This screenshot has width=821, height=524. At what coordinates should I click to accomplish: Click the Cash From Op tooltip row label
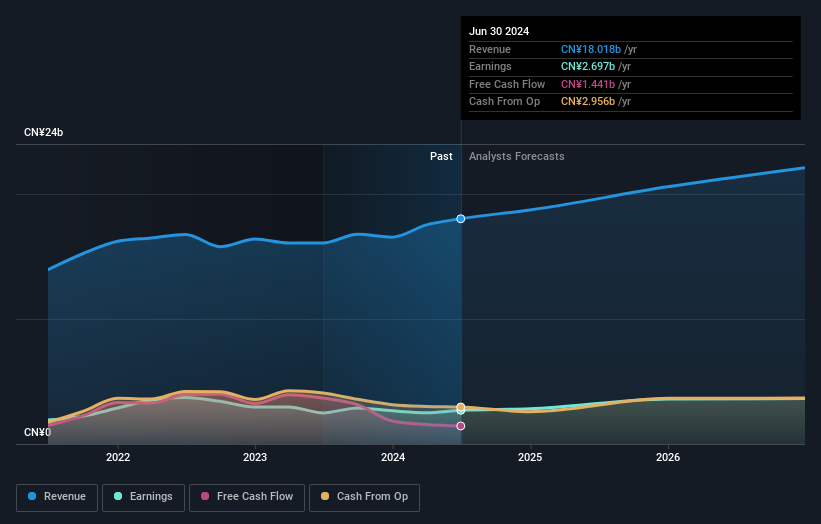coord(504,102)
